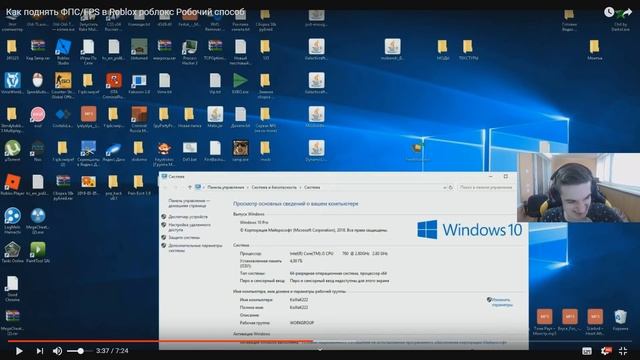Open Настройка удаленного доступа link
The width and height of the screenshot is (640, 360).
click(189, 227)
